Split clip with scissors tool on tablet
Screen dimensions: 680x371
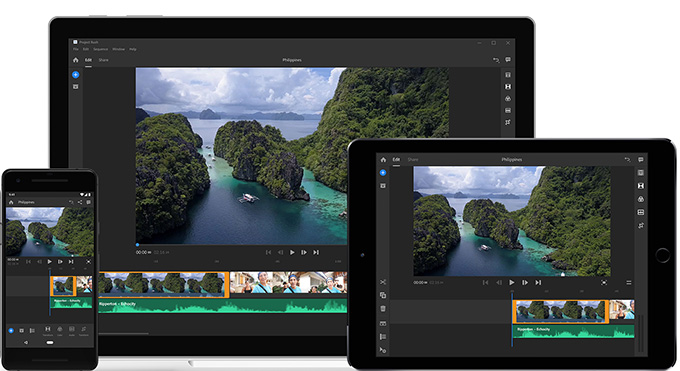tap(383, 282)
